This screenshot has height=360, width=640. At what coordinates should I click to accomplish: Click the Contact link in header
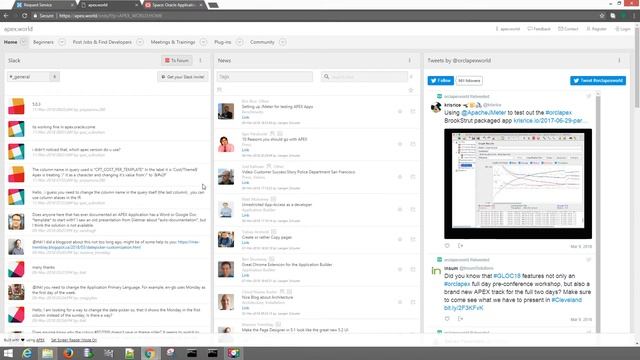568,29
